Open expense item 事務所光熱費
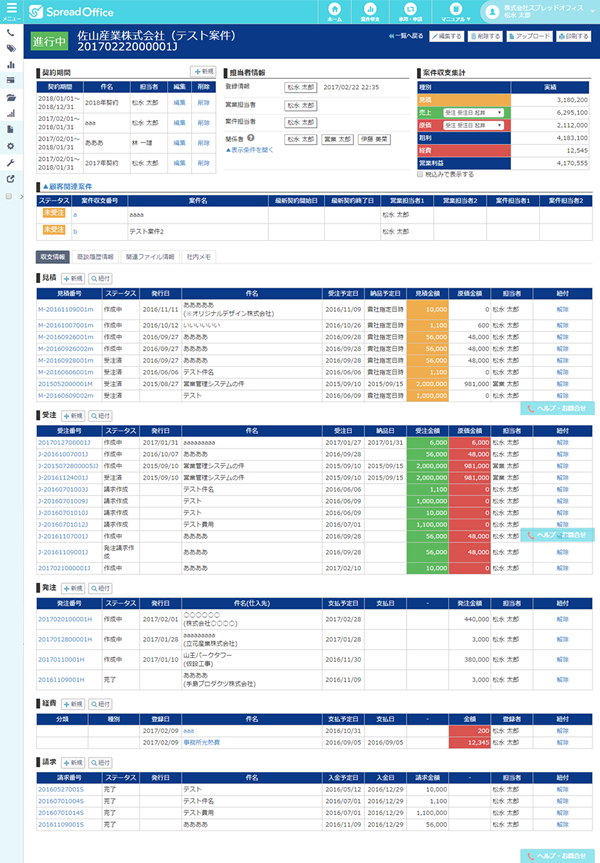Screen dimensions: 600x863 click(x=201, y=742)
